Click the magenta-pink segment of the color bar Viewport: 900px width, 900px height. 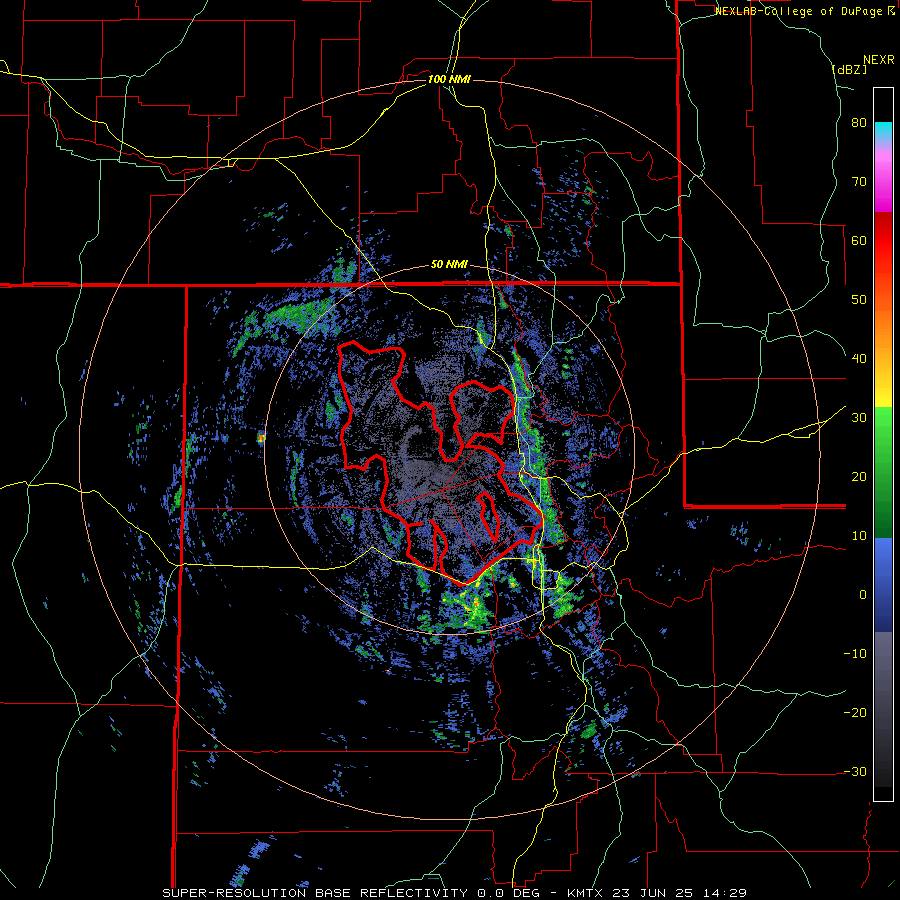click(883, 183)
